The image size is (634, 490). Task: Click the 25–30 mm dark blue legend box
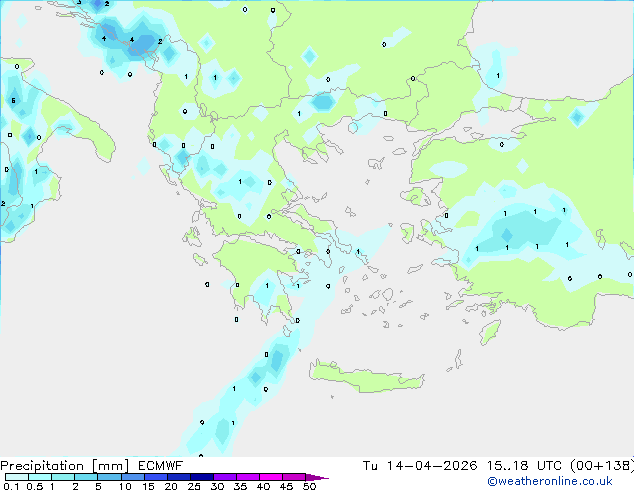tap(202, 477)
